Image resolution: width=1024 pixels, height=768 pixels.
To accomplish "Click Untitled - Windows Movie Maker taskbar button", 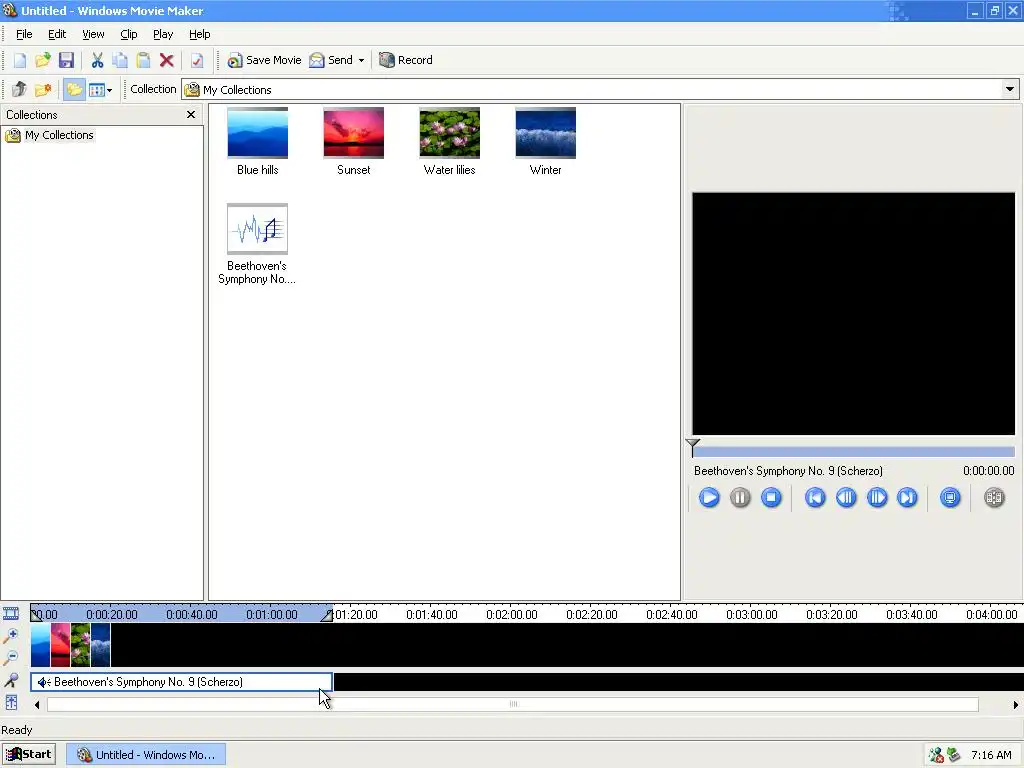I will 146,755.
